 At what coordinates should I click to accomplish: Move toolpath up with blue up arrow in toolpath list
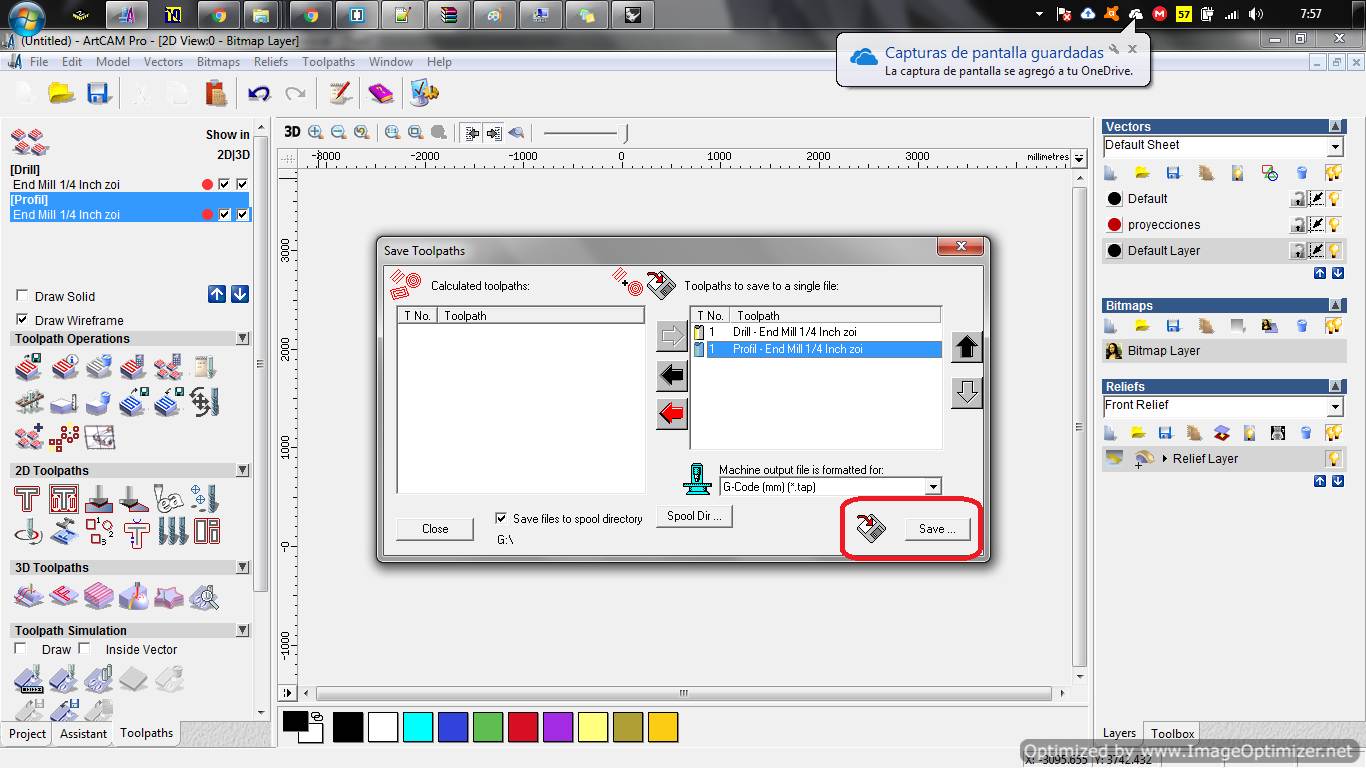217,294
